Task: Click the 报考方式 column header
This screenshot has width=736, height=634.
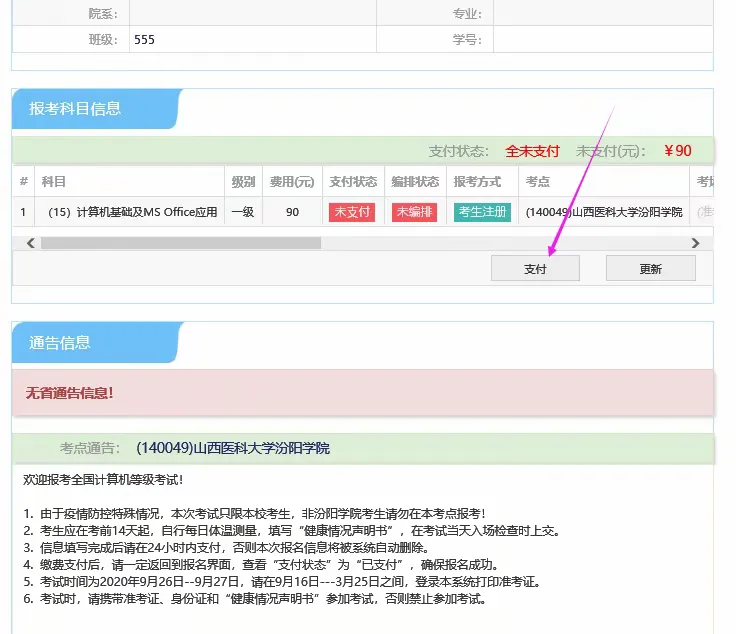Action: point(477,182)
